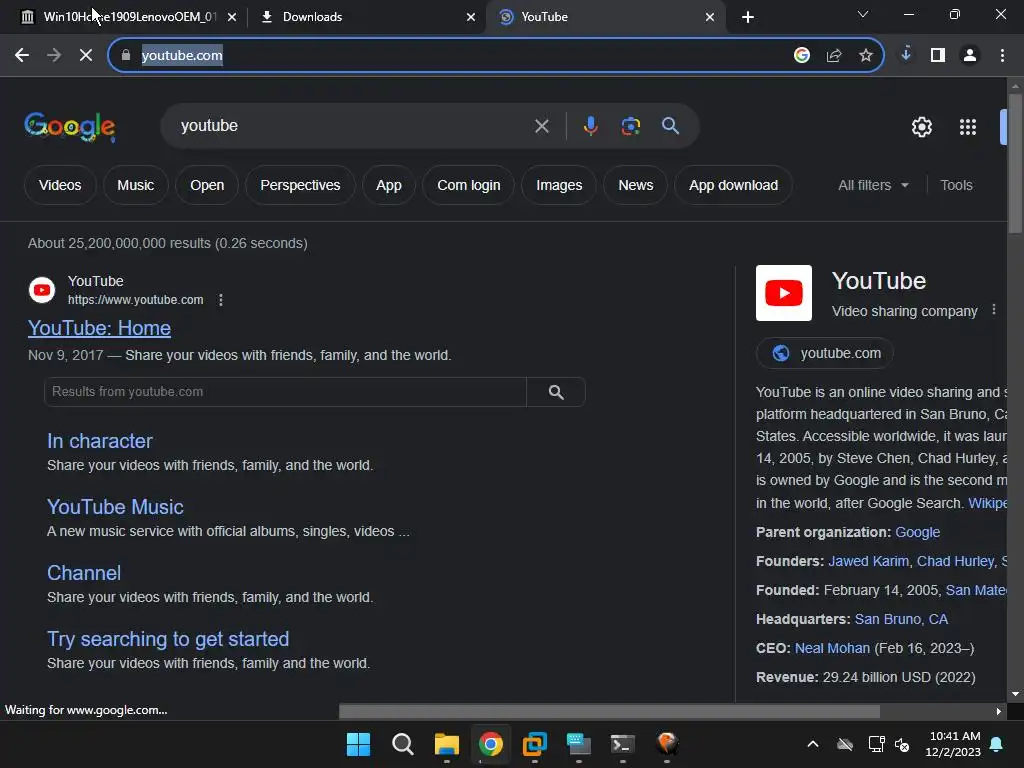The image size is (1024, 768).
Task: Open the Google apps grid
Action: click(x=968, y=127)
